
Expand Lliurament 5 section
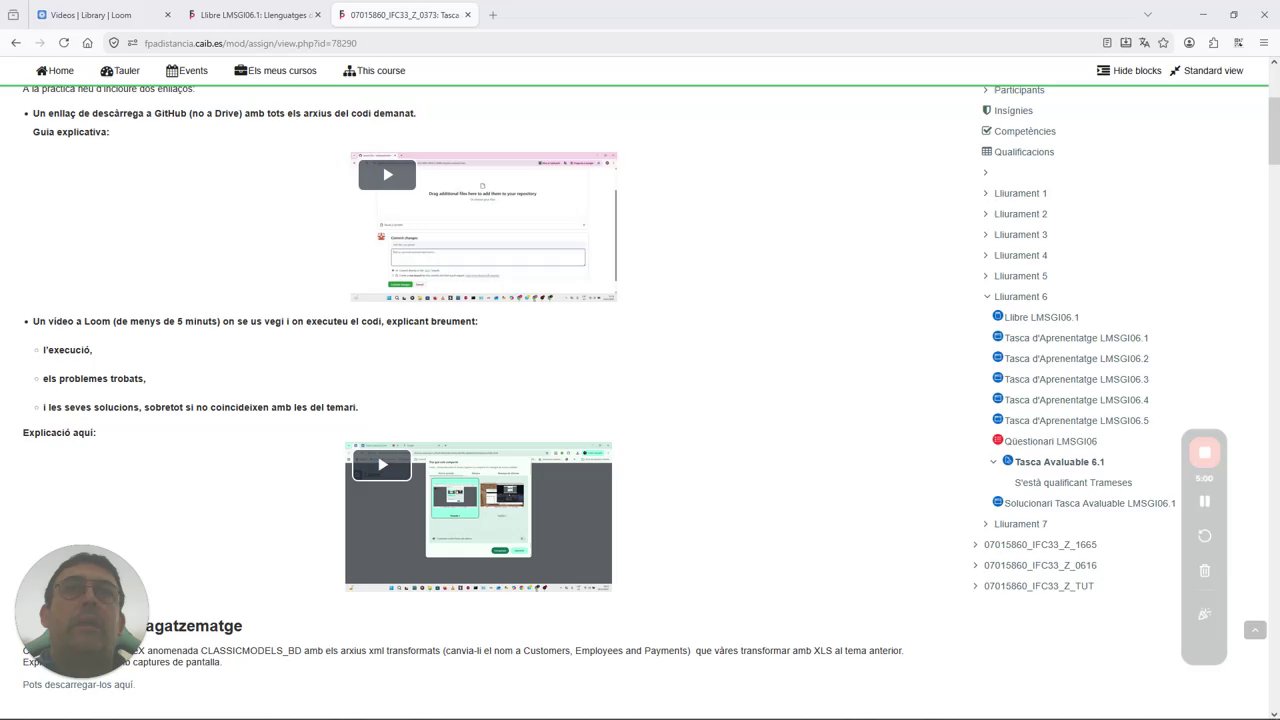pos(986,276)
